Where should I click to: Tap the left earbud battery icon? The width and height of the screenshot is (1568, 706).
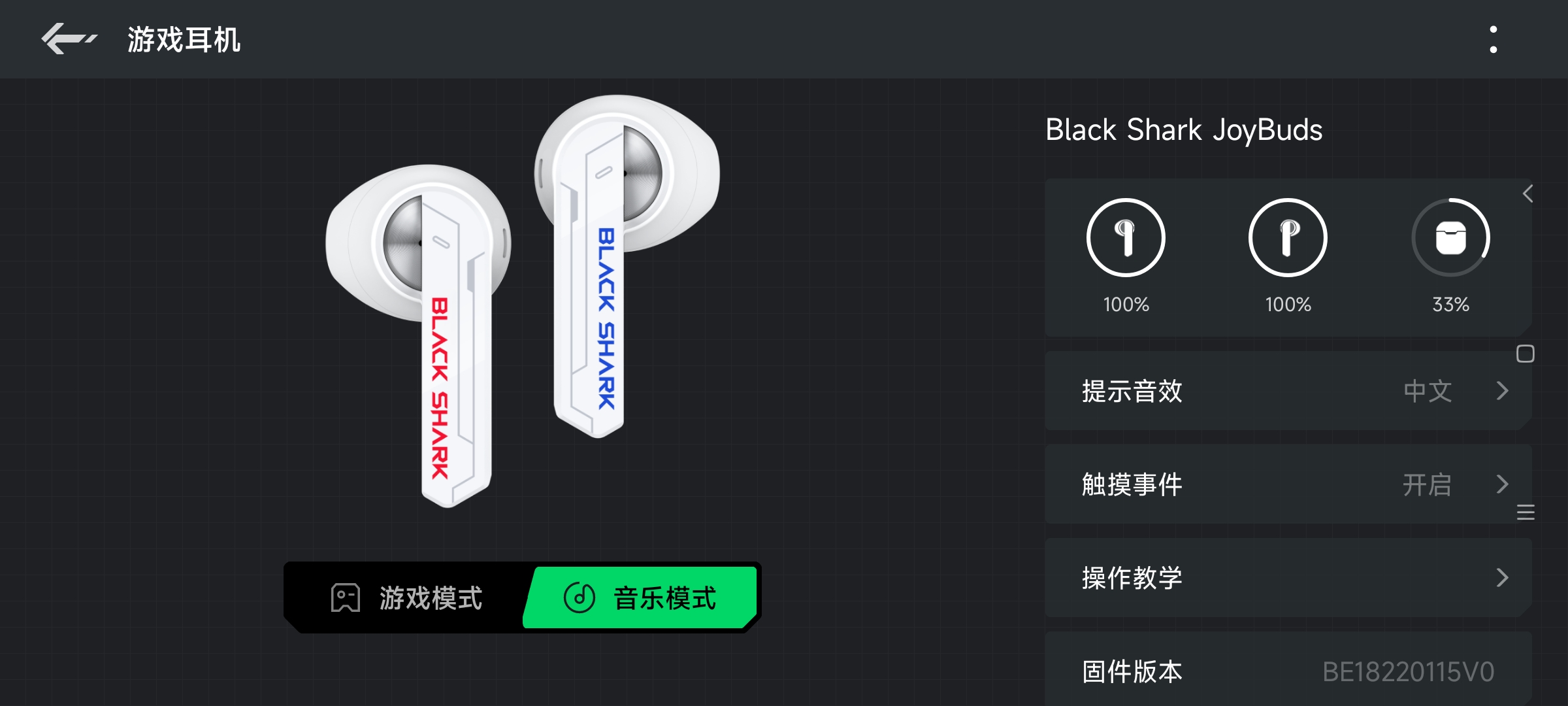pyautogui.click(x=1126, y=237)
